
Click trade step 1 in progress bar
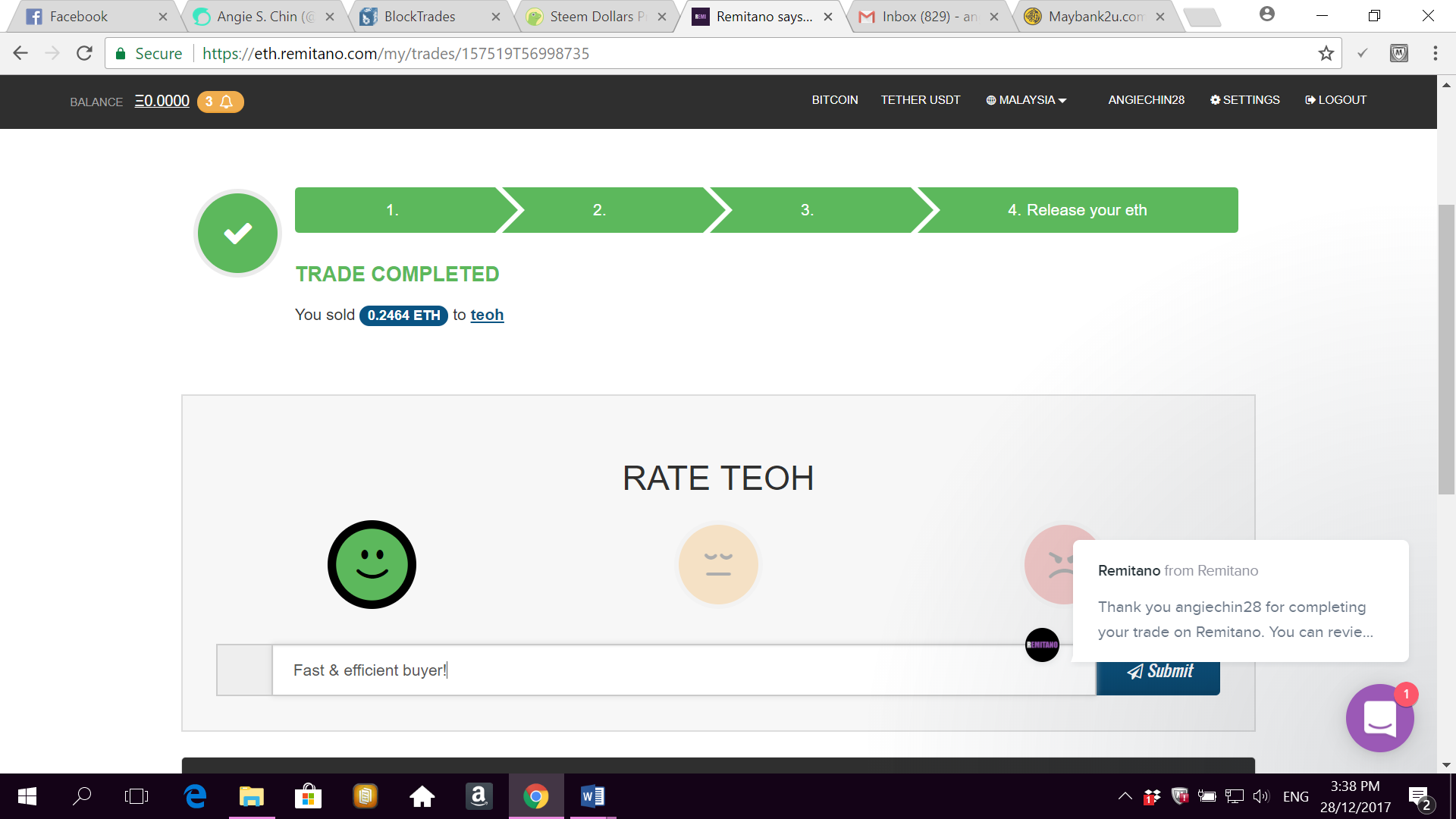point(397,210)
